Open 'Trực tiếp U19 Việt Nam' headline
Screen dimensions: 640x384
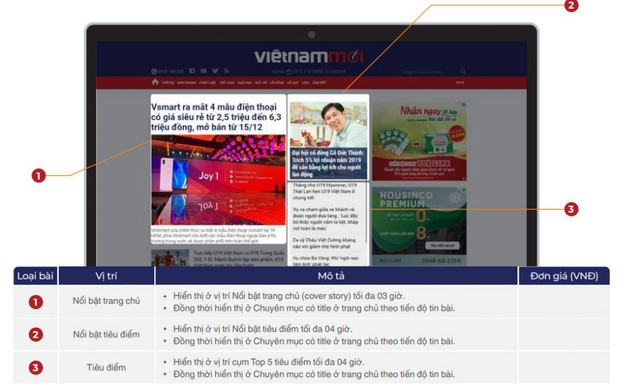239,258
